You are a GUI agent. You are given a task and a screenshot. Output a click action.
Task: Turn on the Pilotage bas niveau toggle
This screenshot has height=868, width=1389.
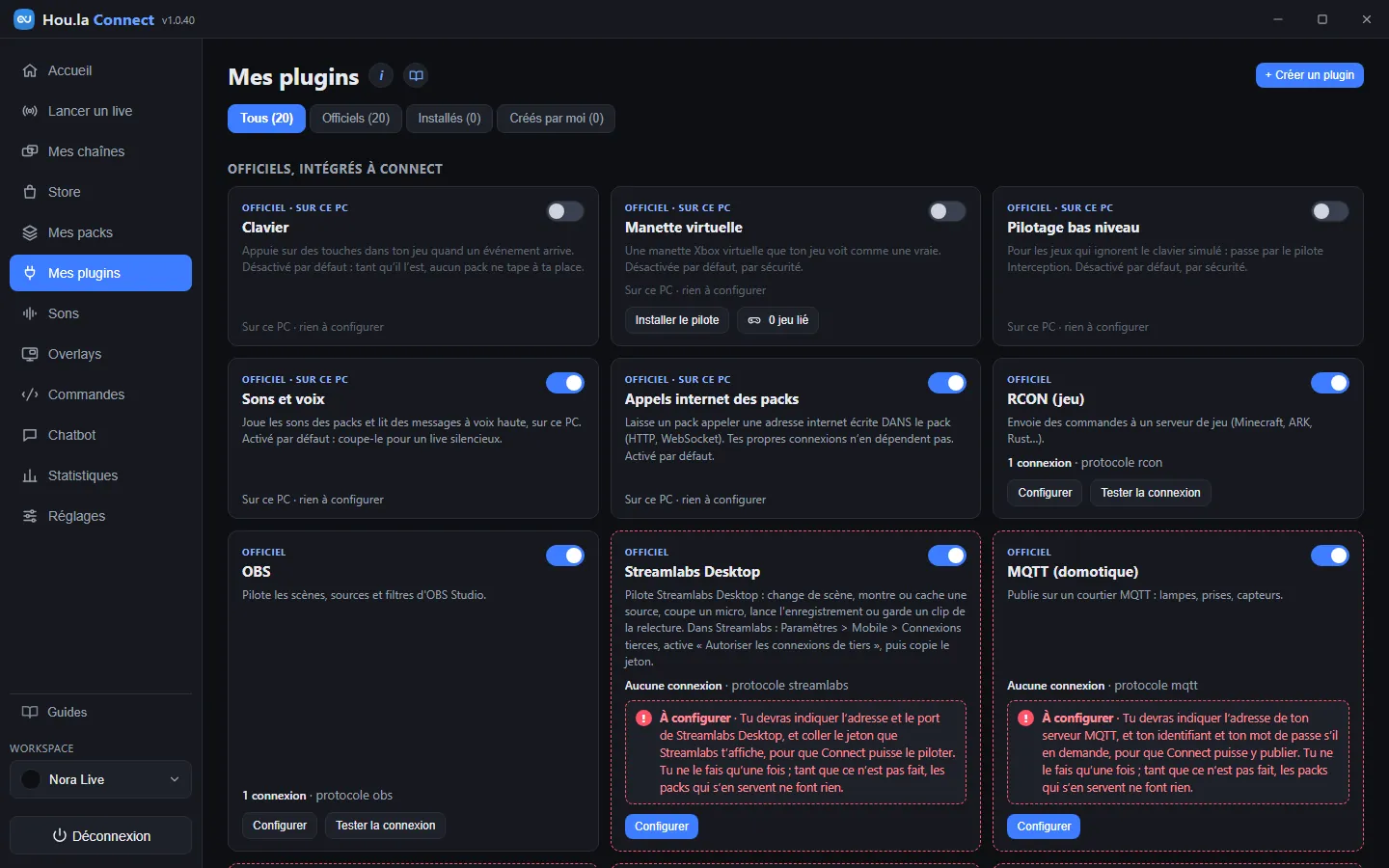[x=1330, y=211]
